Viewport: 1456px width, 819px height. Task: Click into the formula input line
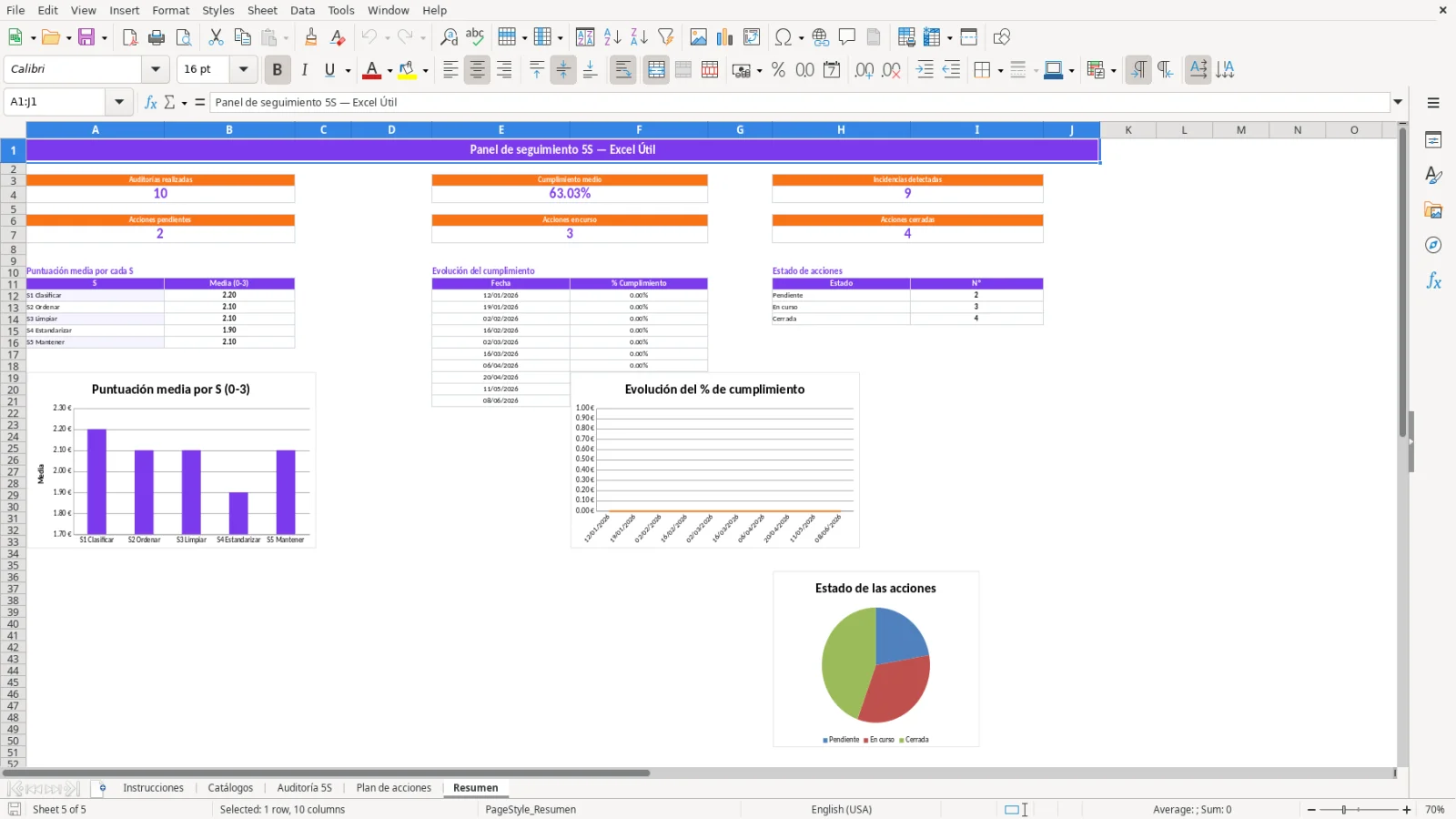coord(800,102)
